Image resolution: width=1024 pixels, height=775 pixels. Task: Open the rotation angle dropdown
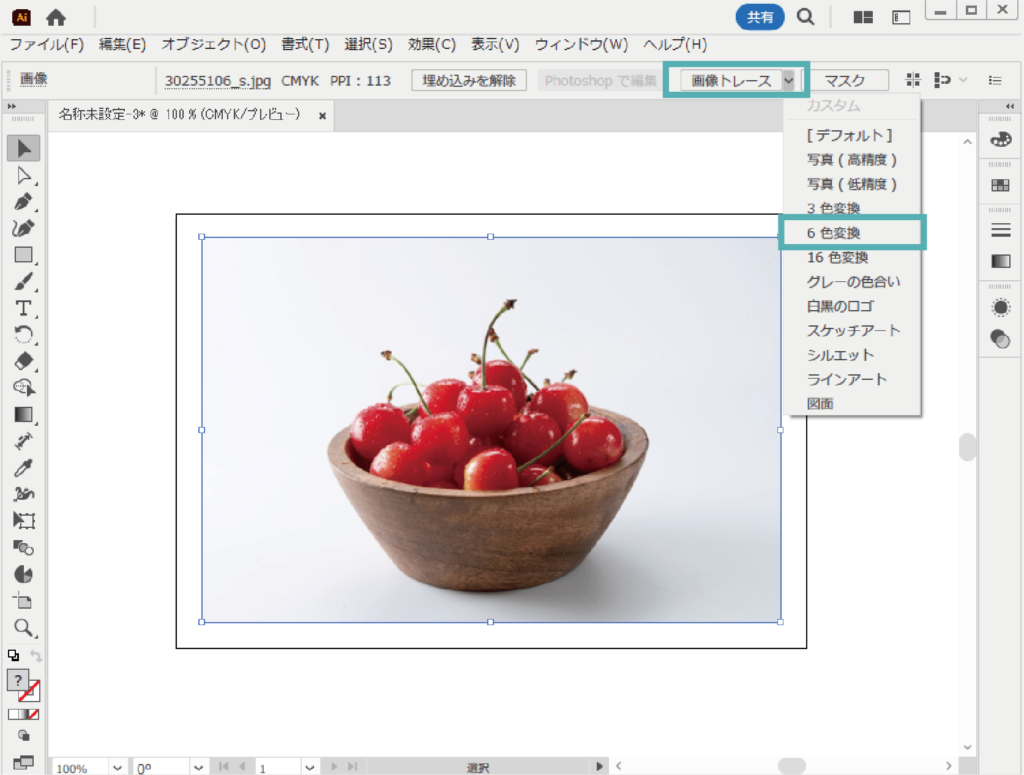(x=198, y=767)
